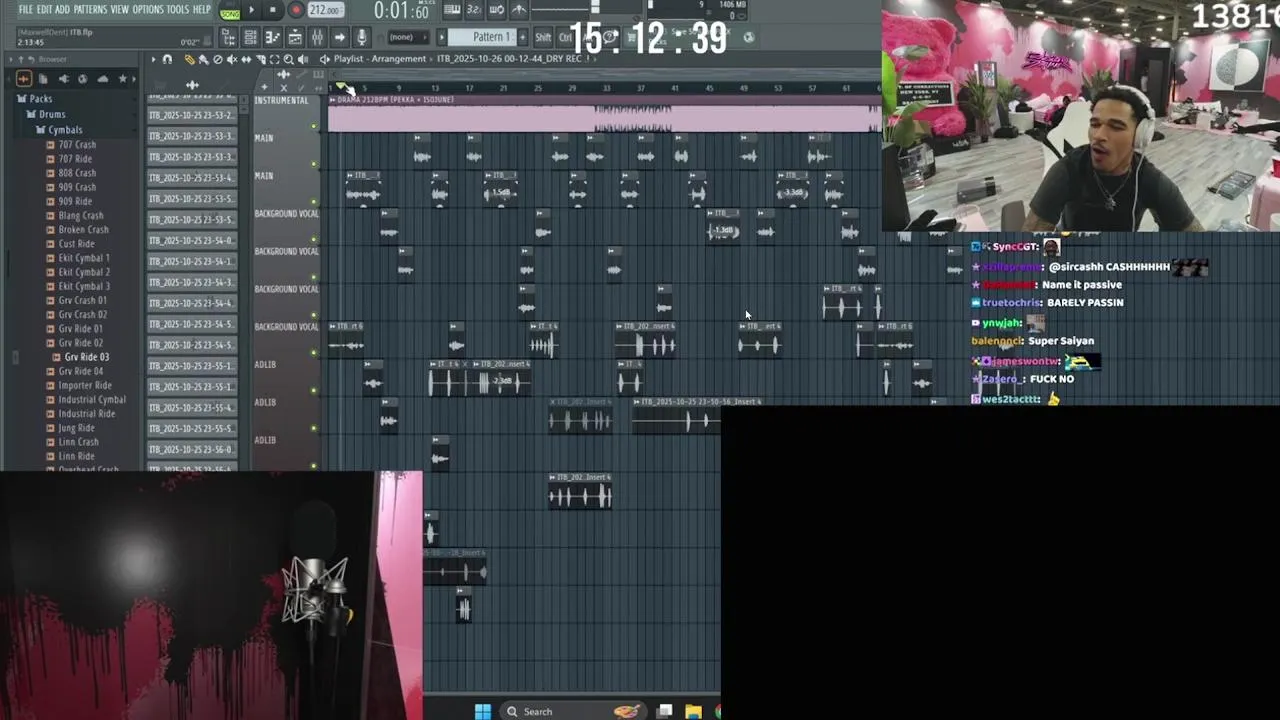Open the PATTERNS menu
Screen dimensions: 1280x720
point(90,9)
